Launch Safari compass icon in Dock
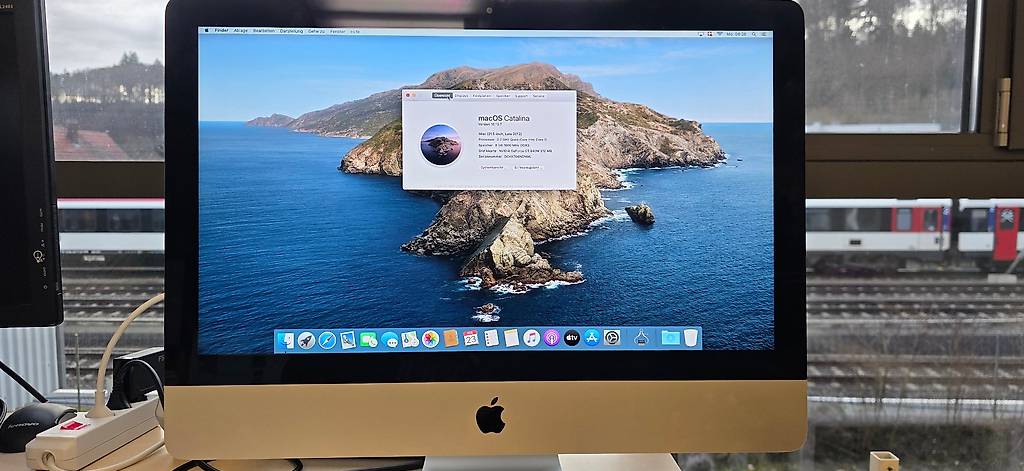 327,340
